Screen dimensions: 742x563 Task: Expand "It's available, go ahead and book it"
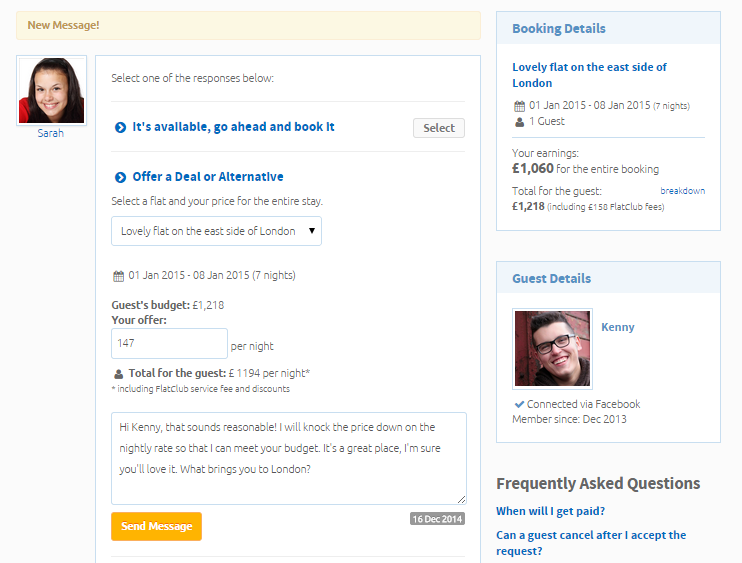click(x=233, y=127)
